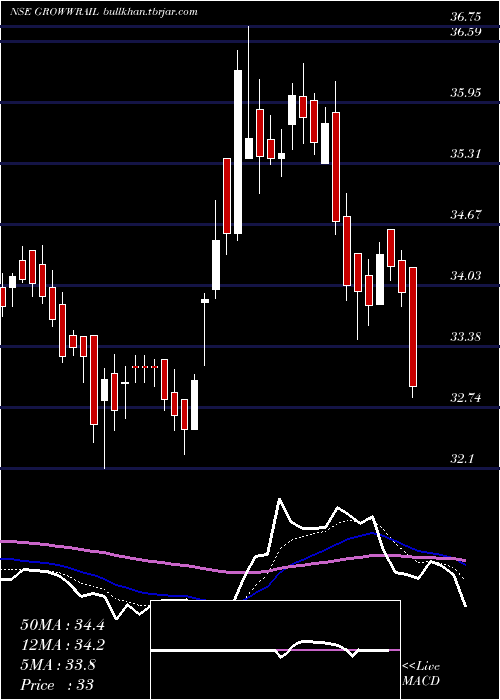Click the last large red candlestick

pos(413,327)
